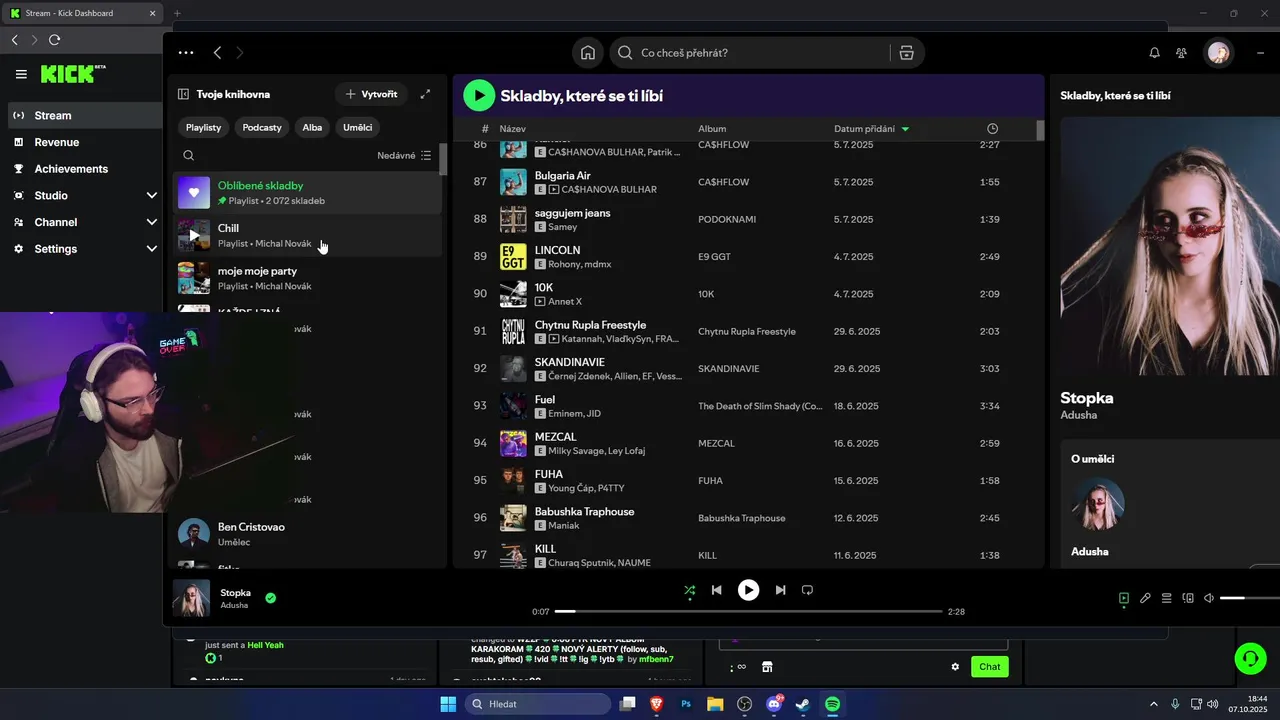Click Babushka Traphouse album link
This screenshot has height=720, width=1280.
(741, 518)
